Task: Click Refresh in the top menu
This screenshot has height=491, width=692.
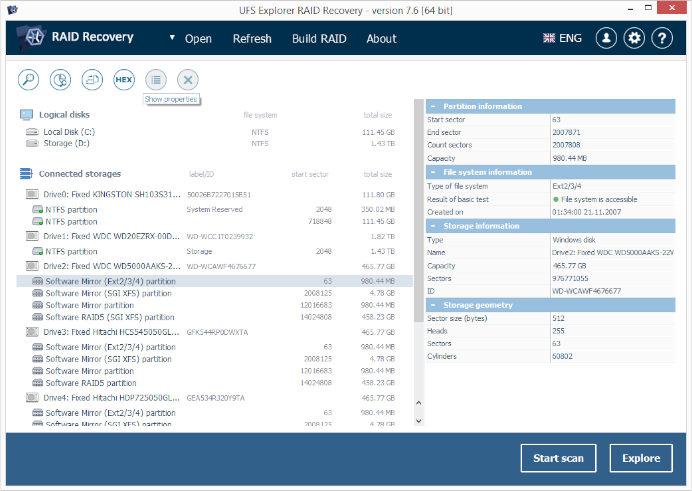Action: (x=252, y=39)
